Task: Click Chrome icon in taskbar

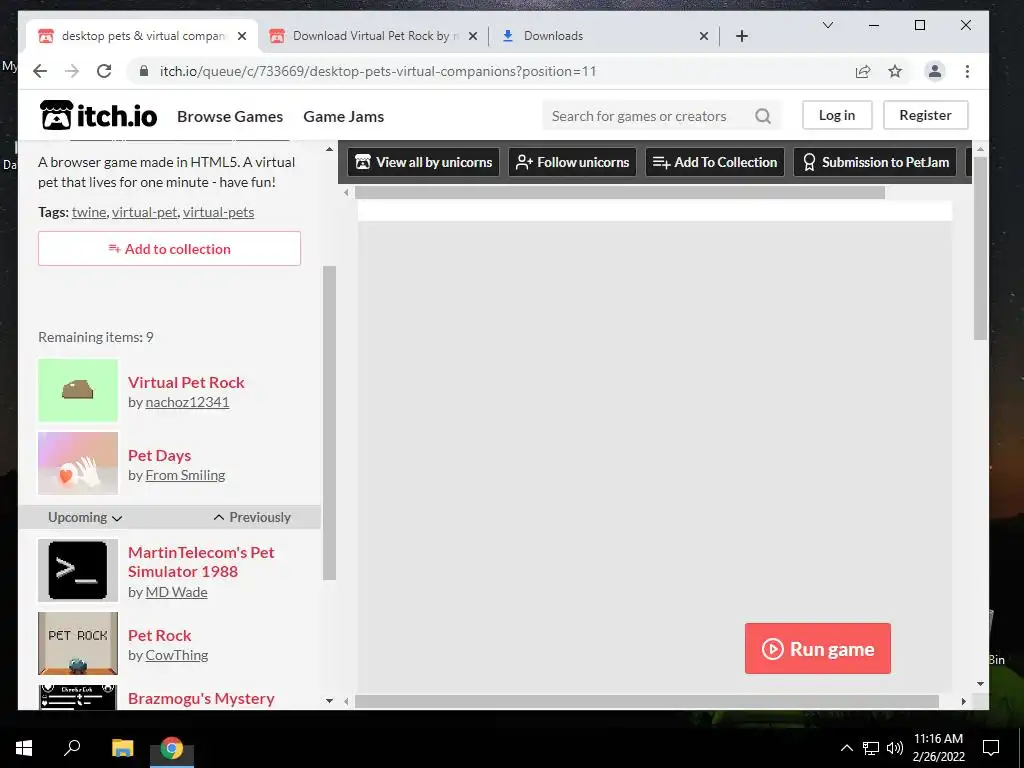Action: tap(172, 748)
